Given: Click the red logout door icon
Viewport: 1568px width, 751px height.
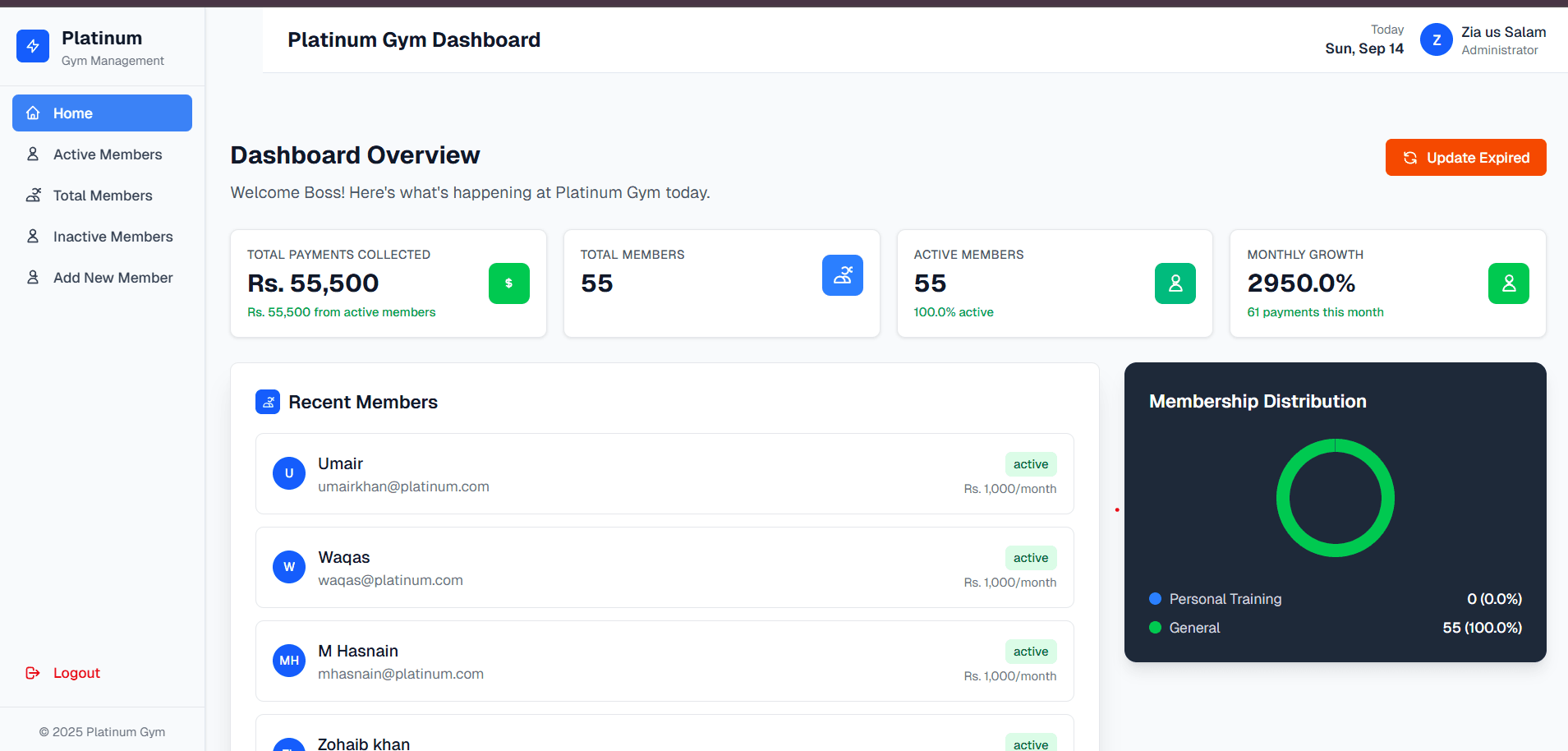Looking at the screenshot, I should pos(32,672).
